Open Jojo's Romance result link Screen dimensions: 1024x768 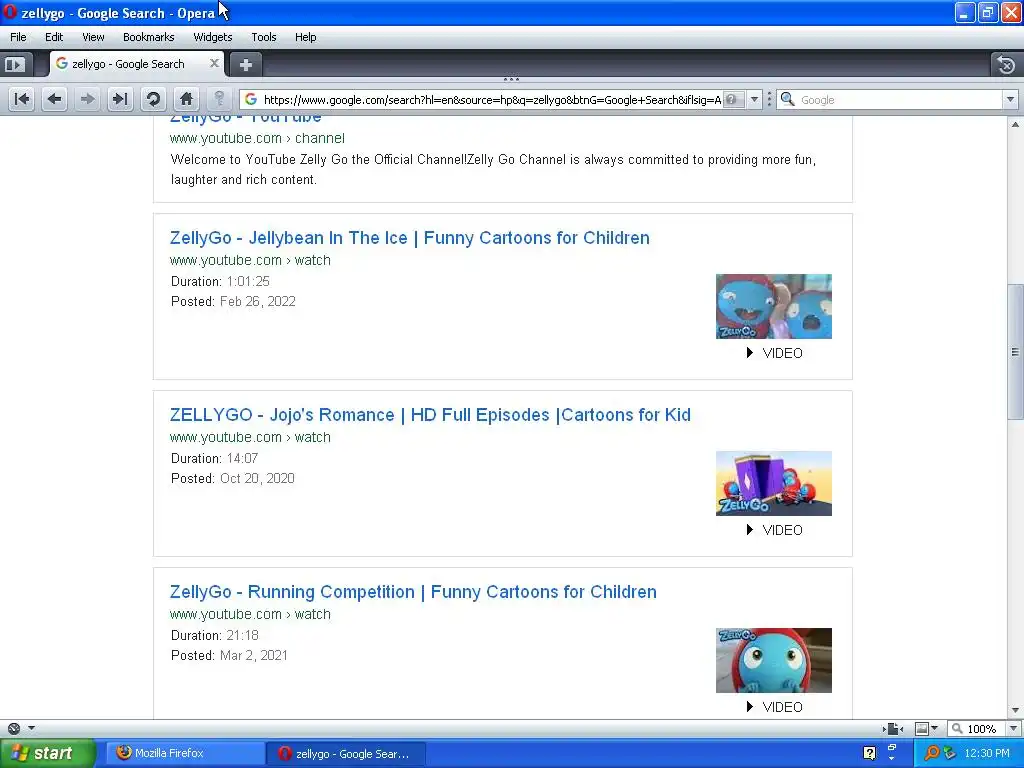pos(430,415)
